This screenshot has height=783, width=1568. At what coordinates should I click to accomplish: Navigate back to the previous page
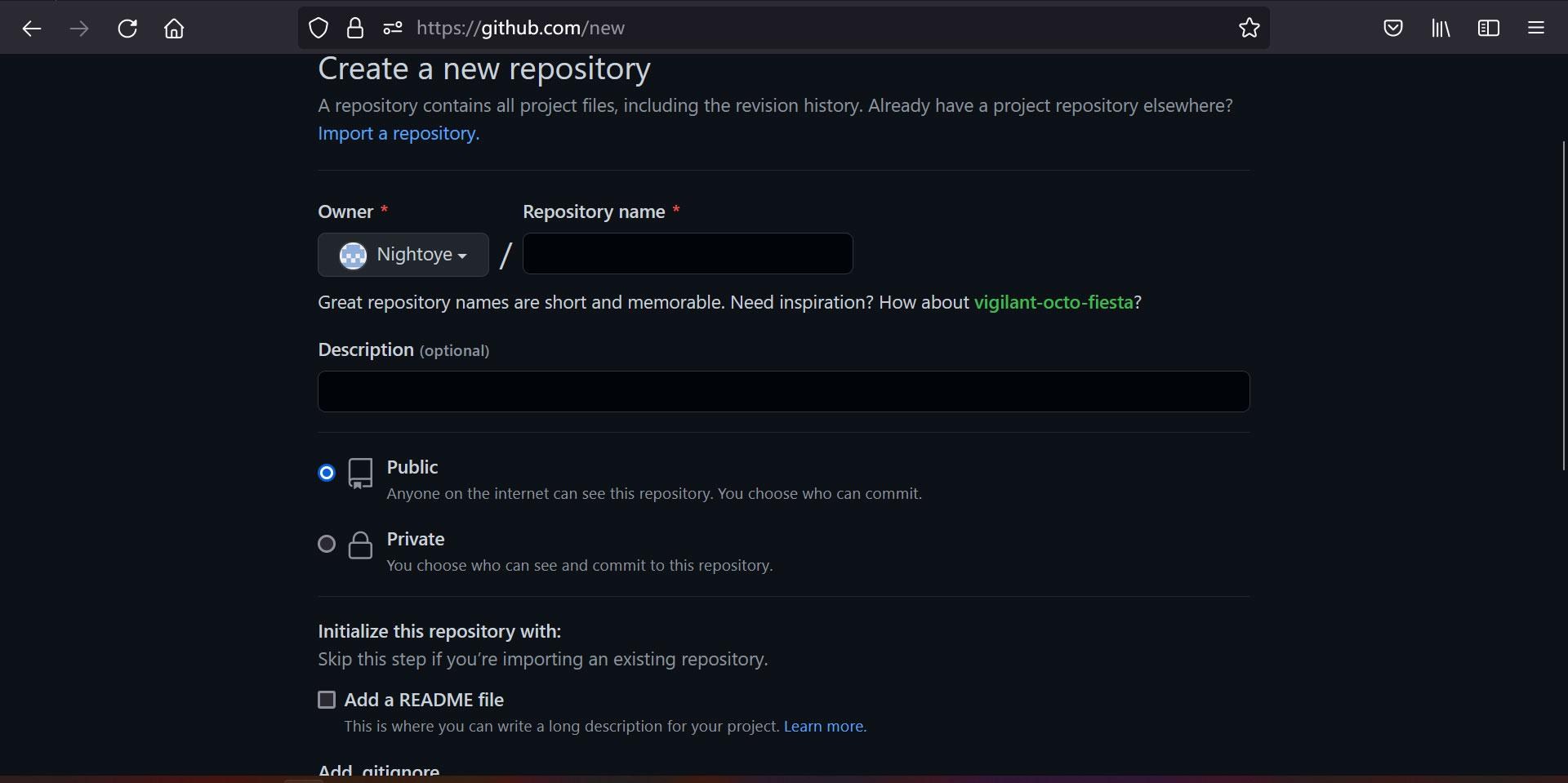point(31,27)
